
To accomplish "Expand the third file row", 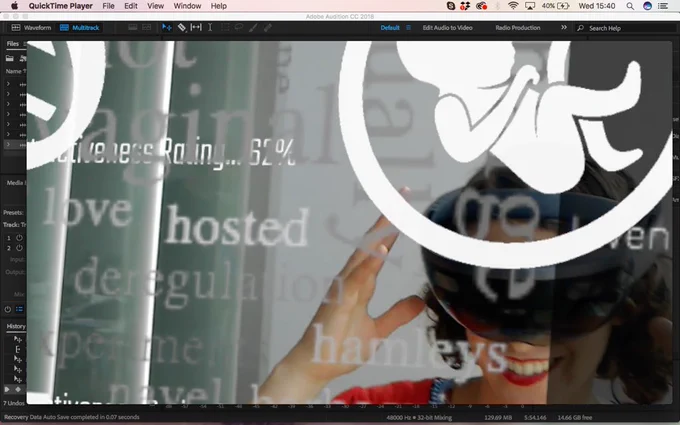I will [x=8, y=104].
